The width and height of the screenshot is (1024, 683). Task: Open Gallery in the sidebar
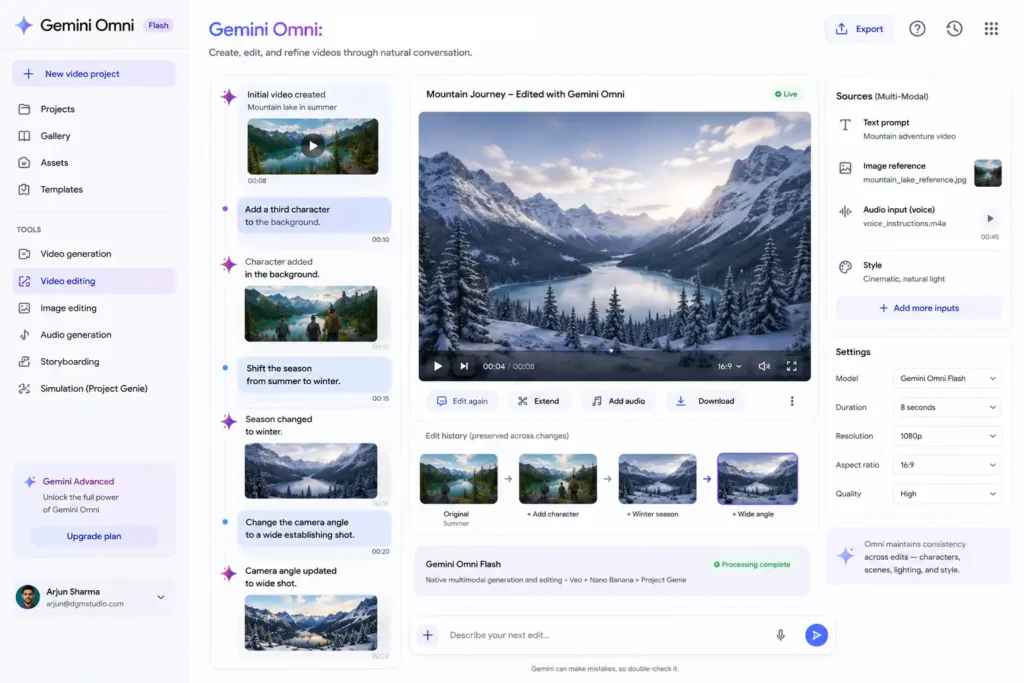pyautogui.click(x=94, y=136)
